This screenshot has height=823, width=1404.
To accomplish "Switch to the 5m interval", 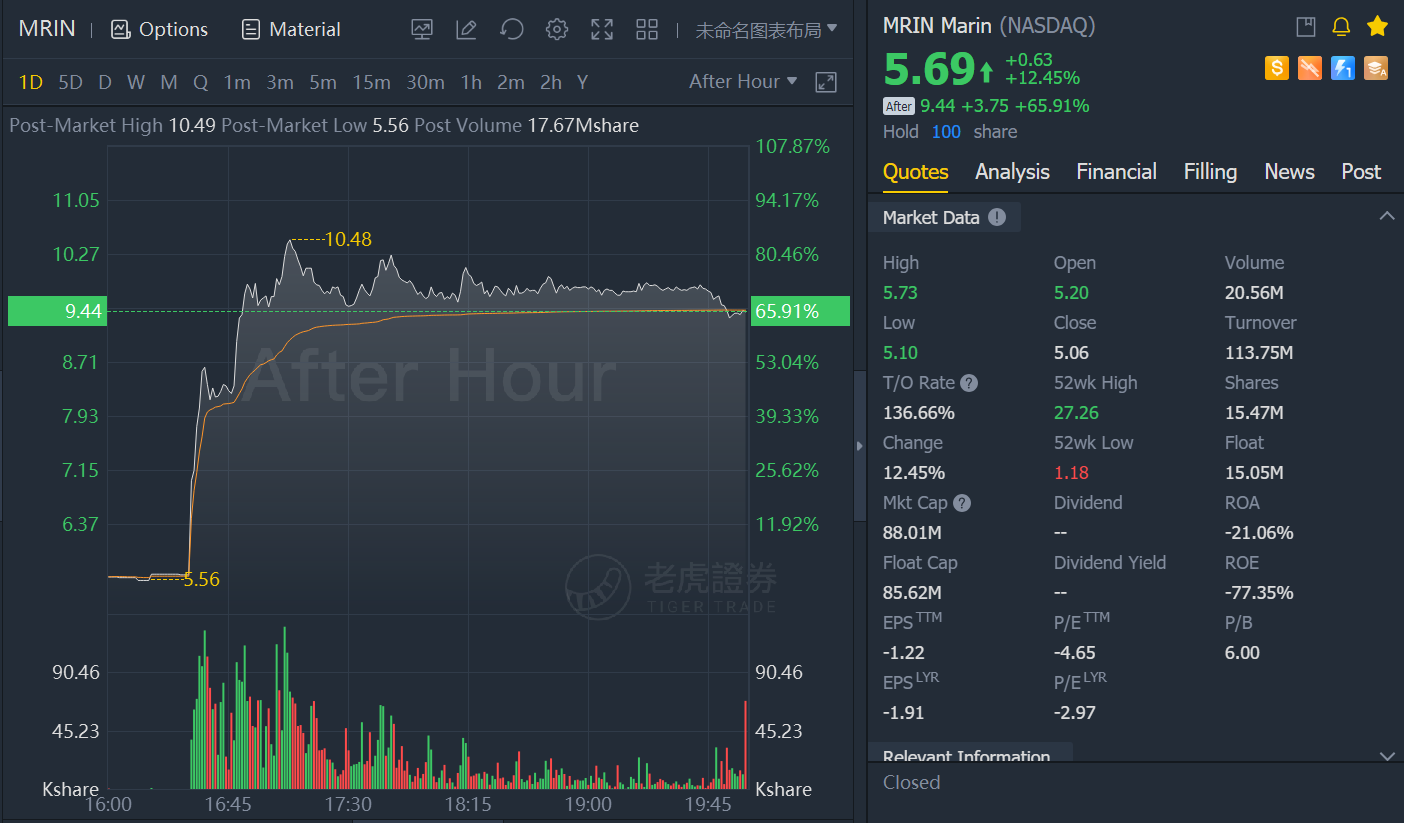I will 323,82.
